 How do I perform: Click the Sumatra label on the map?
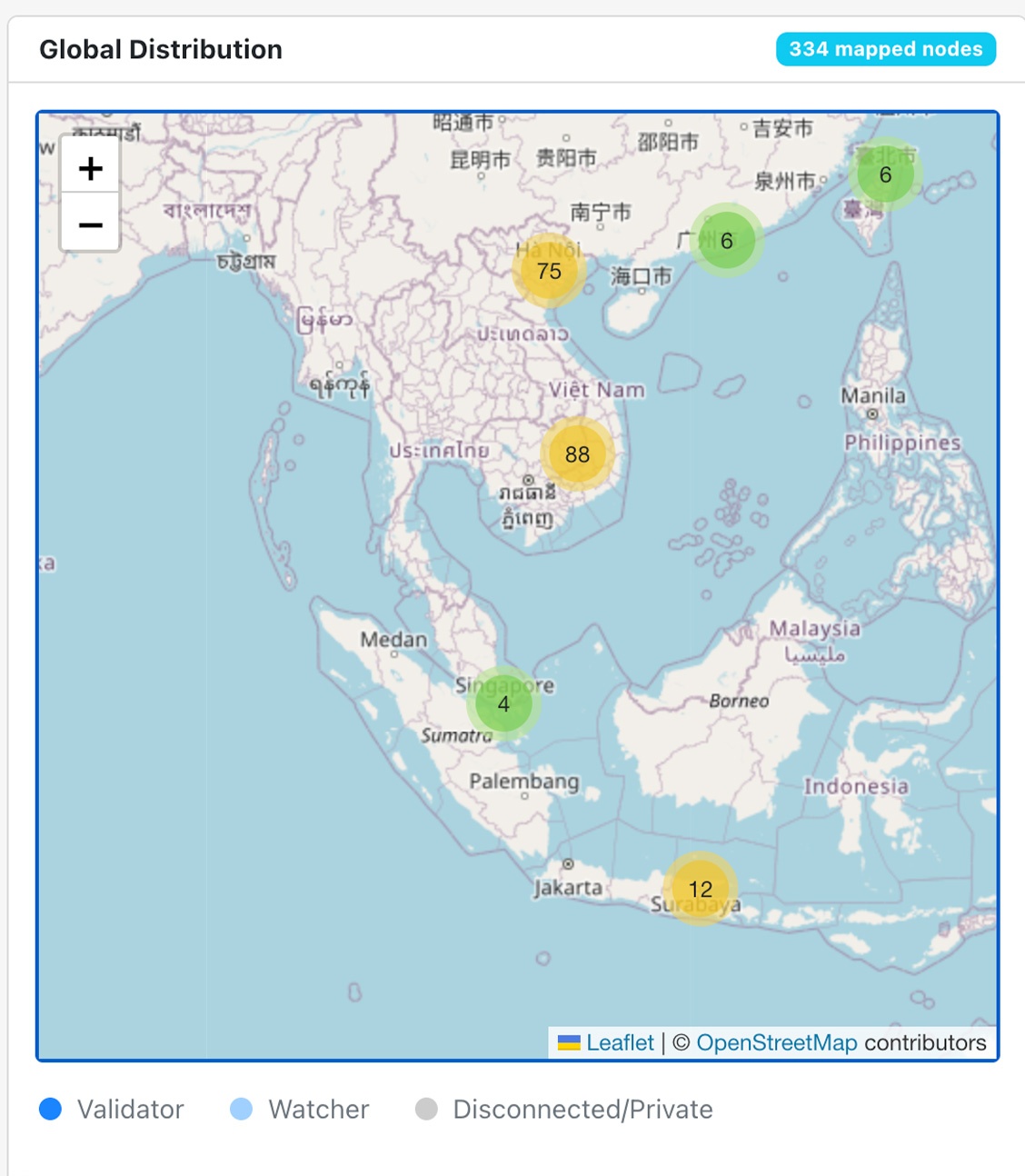pyautogui.click(x=456, y=735)
